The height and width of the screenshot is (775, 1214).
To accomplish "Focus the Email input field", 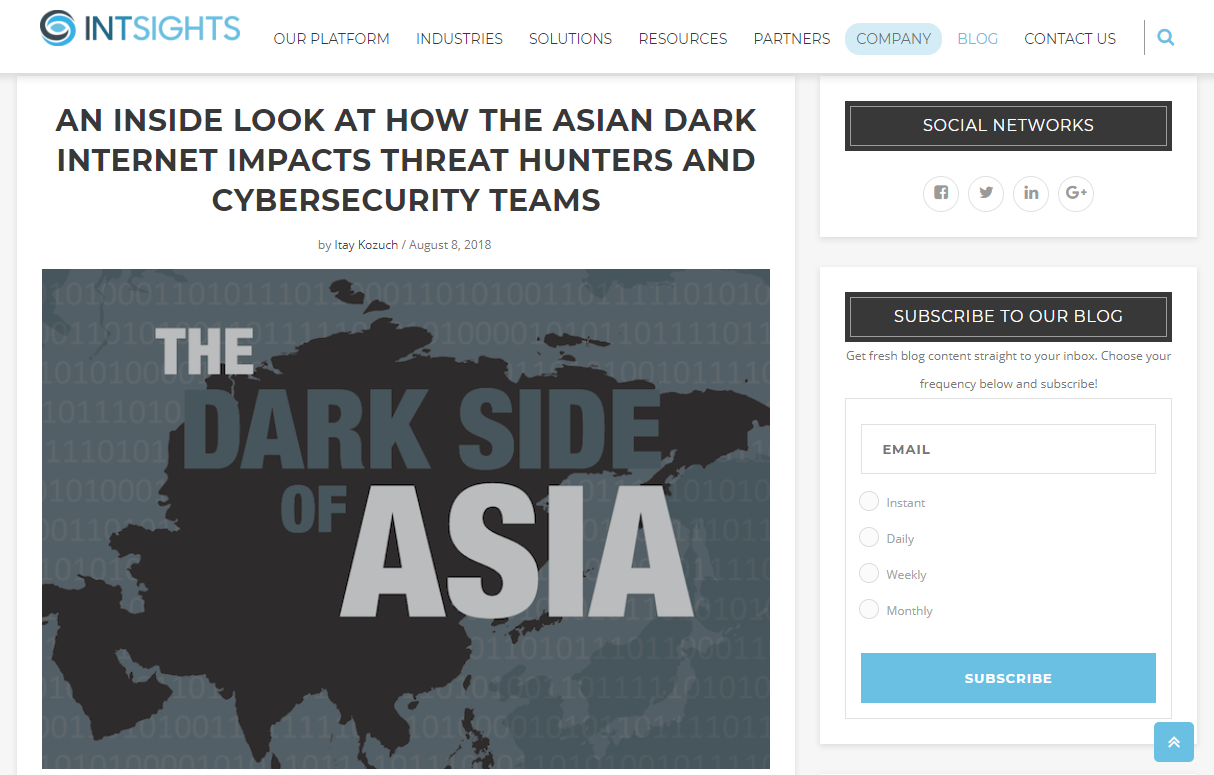I will tap(1008, 449).
